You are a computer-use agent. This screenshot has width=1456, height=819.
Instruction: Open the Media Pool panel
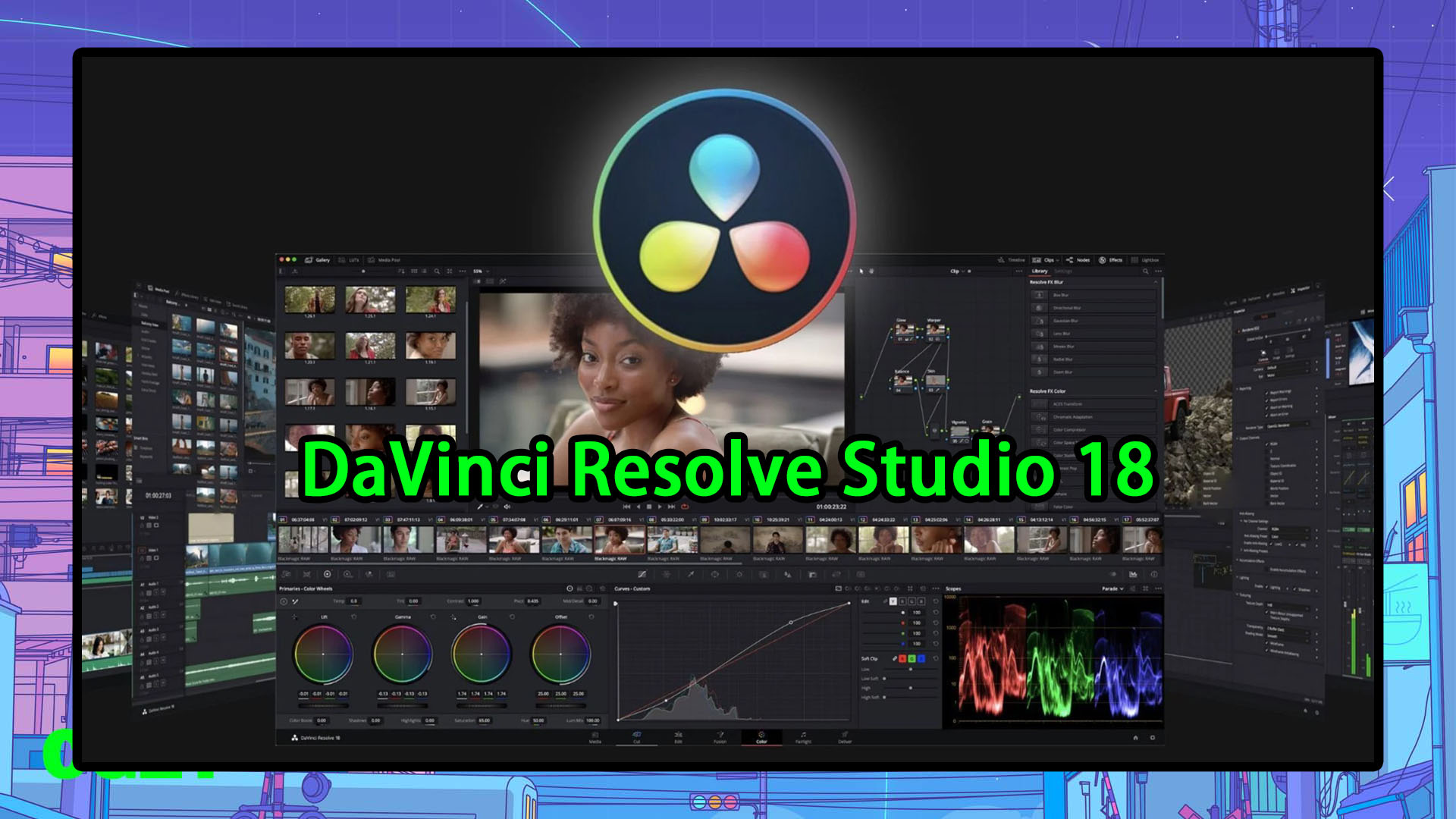384,259
